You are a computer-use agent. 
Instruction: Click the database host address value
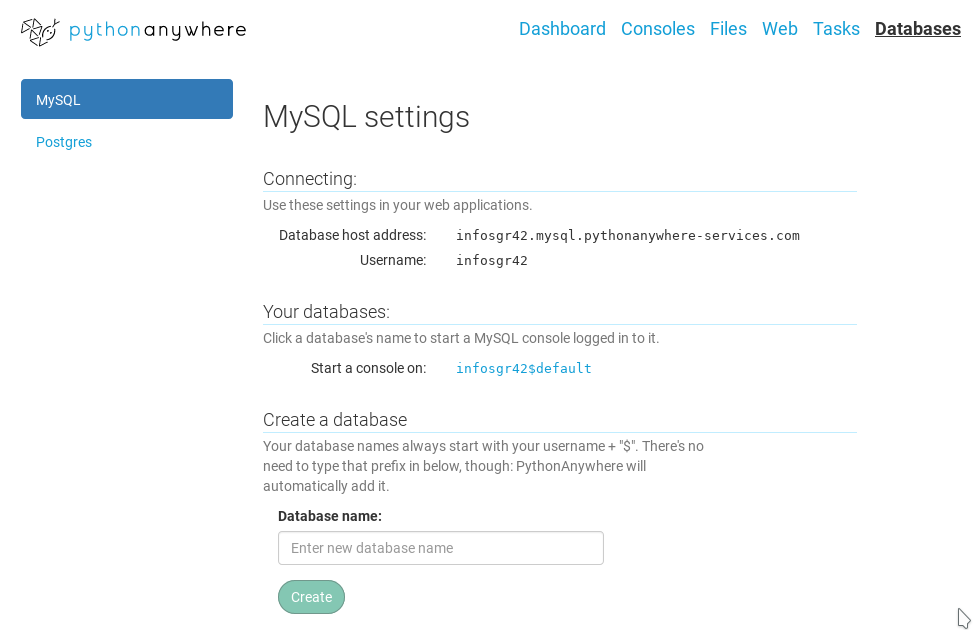click(627, 236)
